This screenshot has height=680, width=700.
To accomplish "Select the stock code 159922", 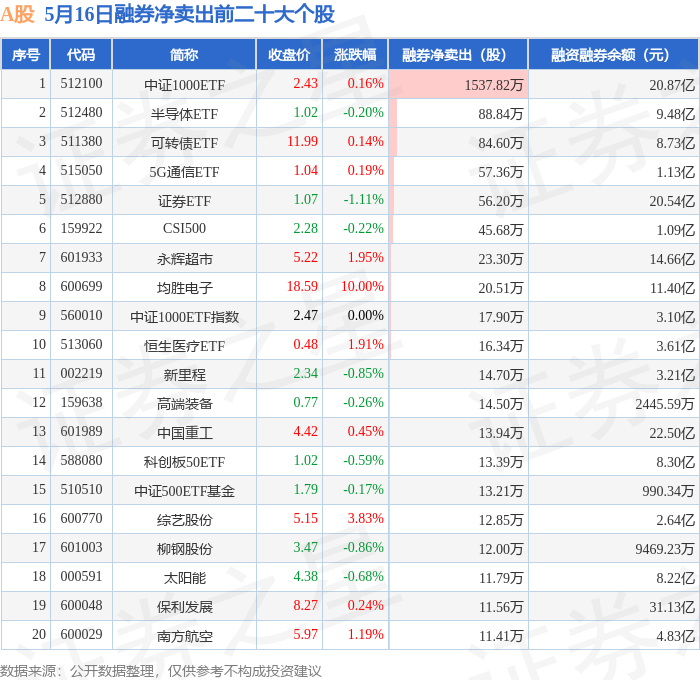I will point(81,229).
